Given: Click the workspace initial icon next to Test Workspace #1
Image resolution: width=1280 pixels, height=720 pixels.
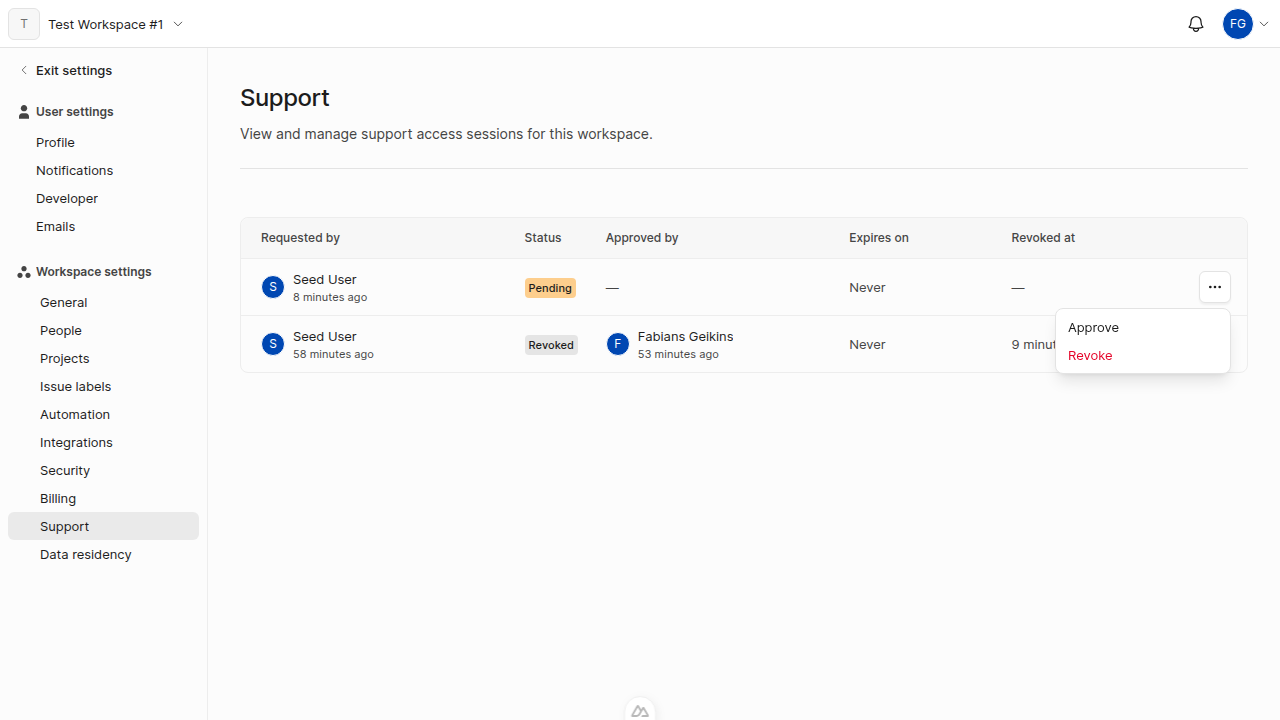Looking at the screenshot, I should [23, 23].
